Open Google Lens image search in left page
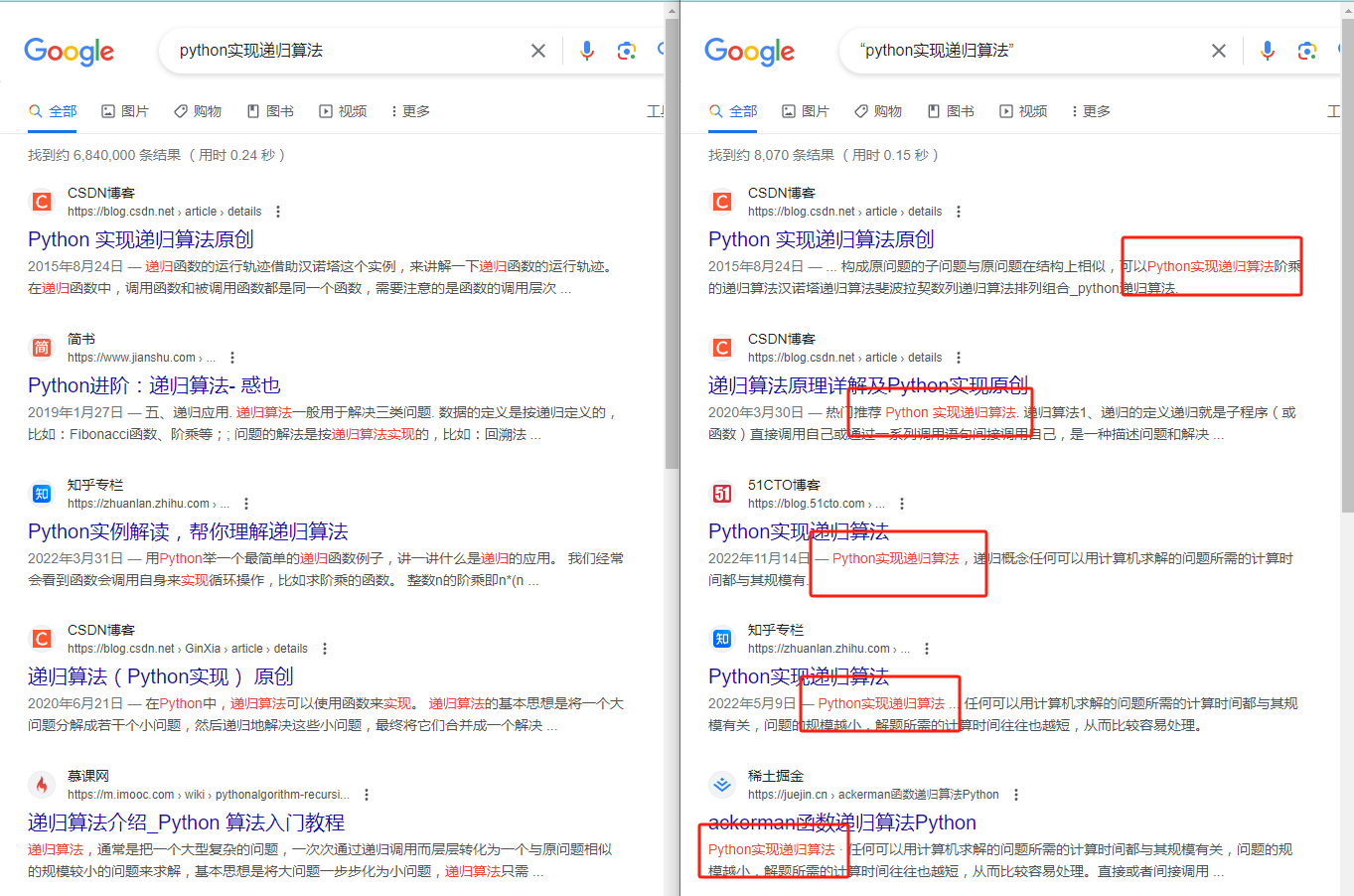Image resolution: width=1354 pixels, height=896 pixels. 626,51
